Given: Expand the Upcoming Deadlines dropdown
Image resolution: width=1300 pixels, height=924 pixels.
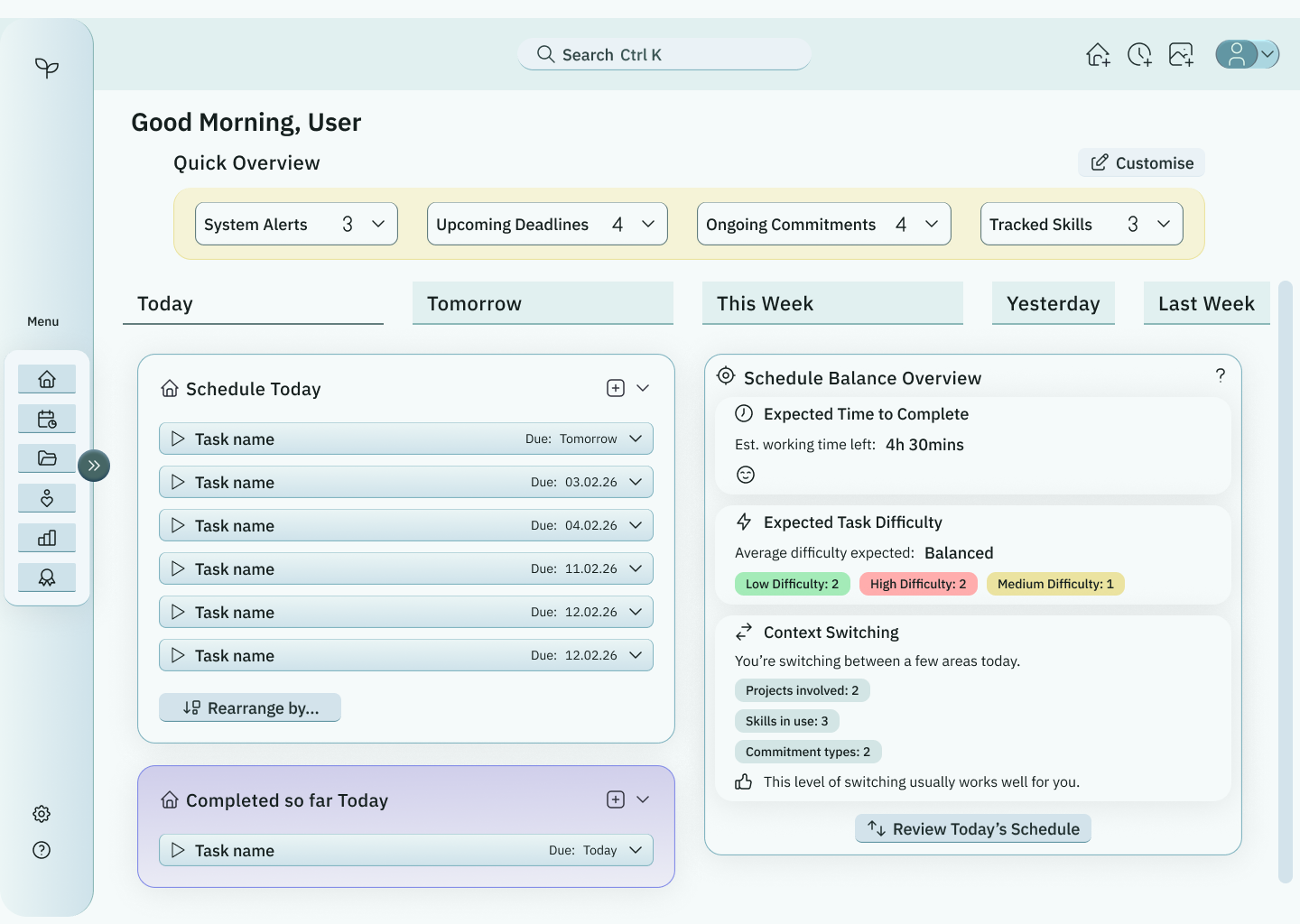Looking at the screenshot, I should pyautogui.click(x=648, y=224).
